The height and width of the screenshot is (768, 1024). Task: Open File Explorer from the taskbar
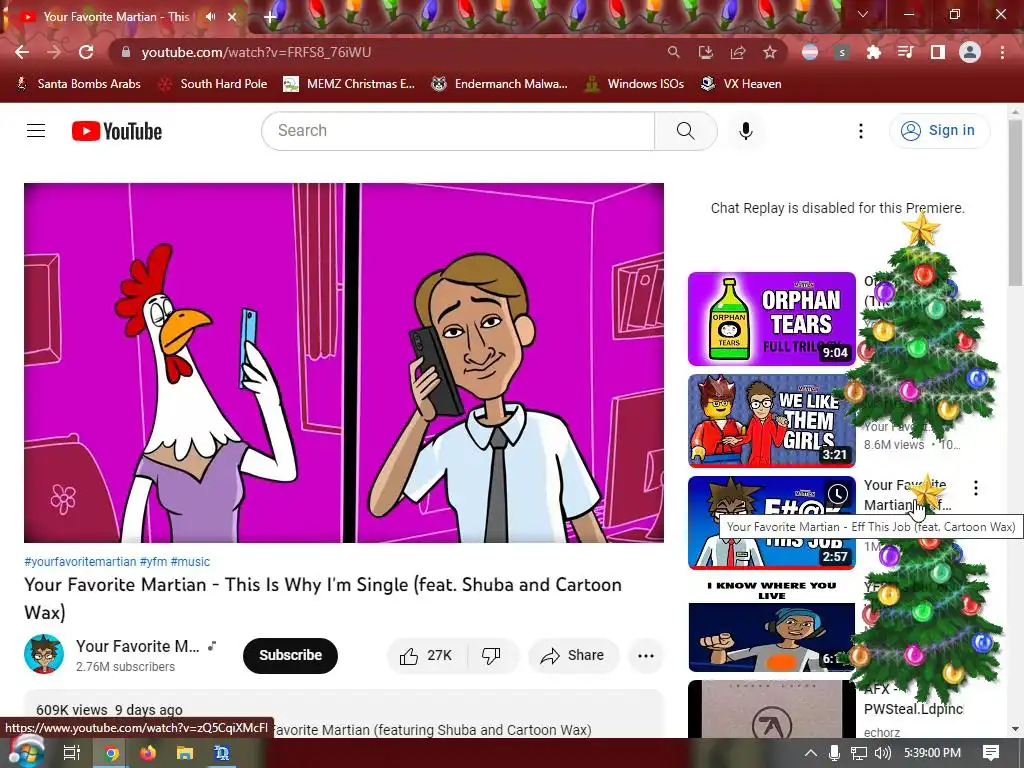185,753
